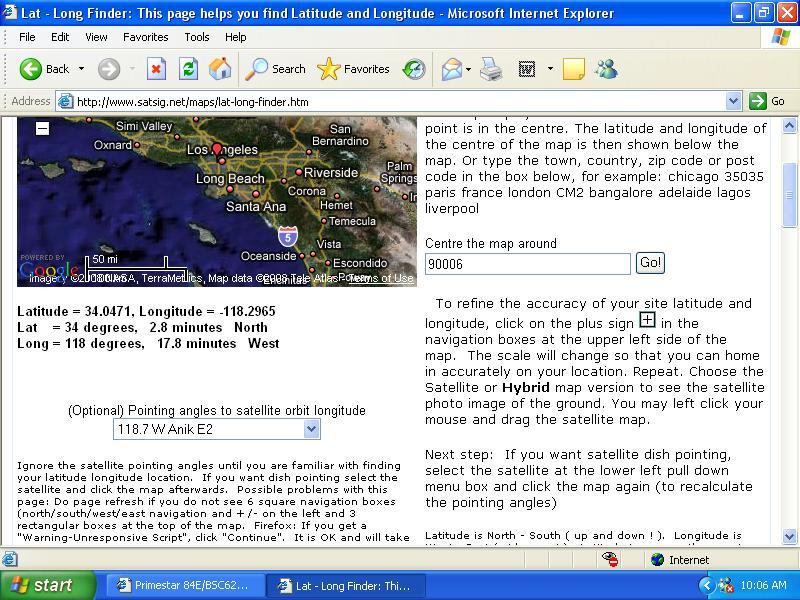Click the blocked privacy eye status icon

pyautogui.click(x=610, y=560)
